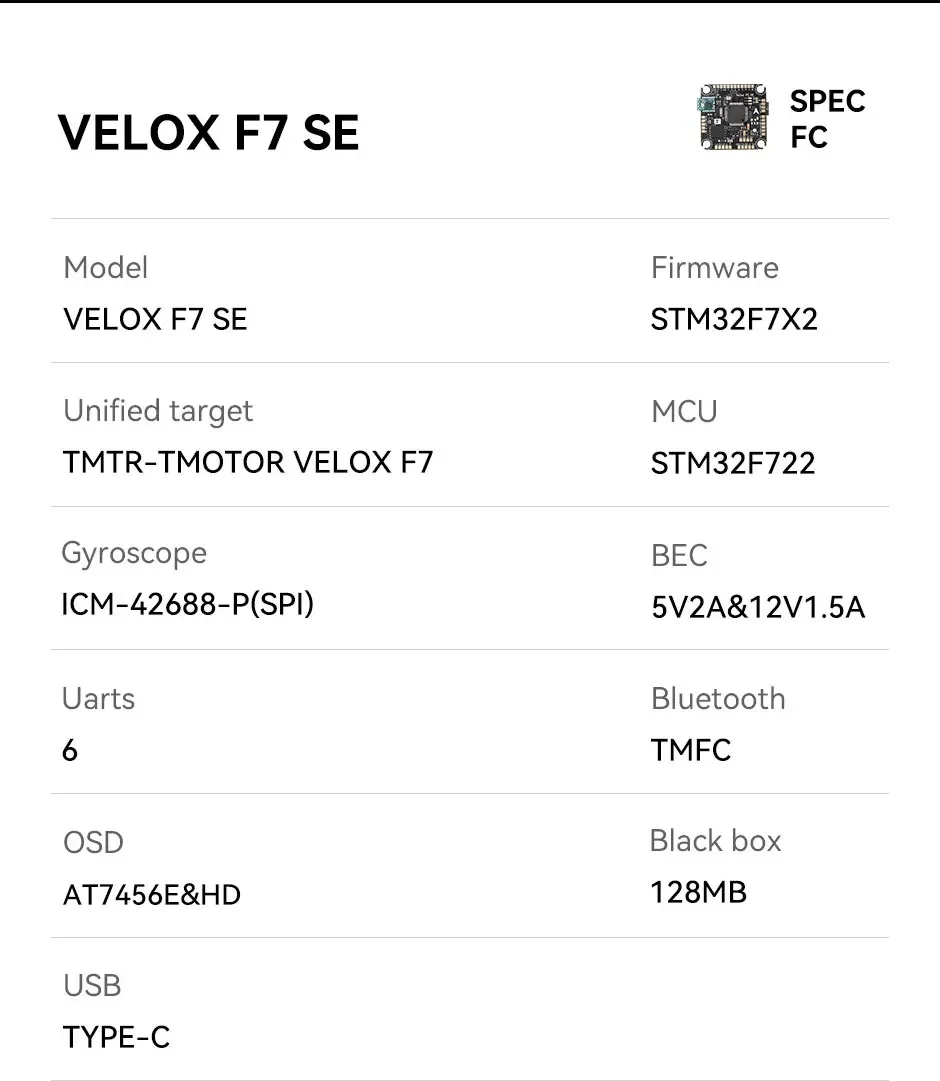This screenshot has height=1081, width=940.
Task: Select the Uarts label
Action: pyautogui.click(x=98, y=698)
